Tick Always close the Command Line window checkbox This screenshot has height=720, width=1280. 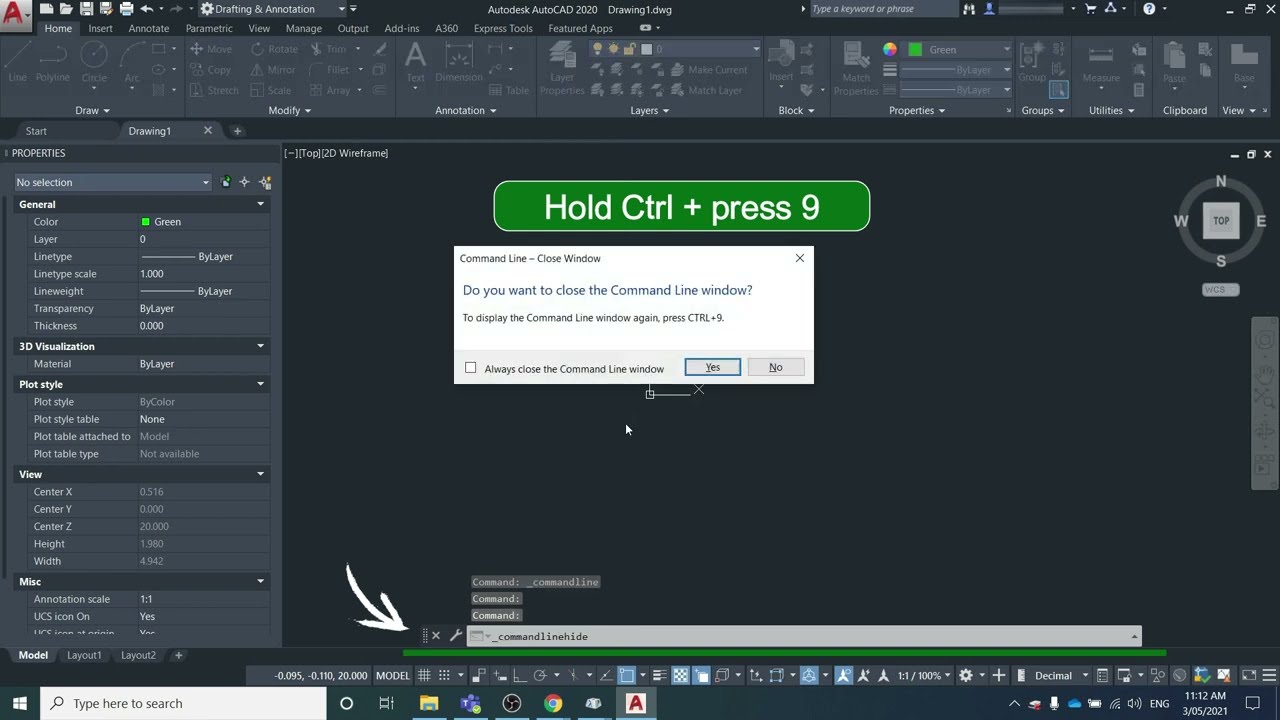[x=470, y=368]
